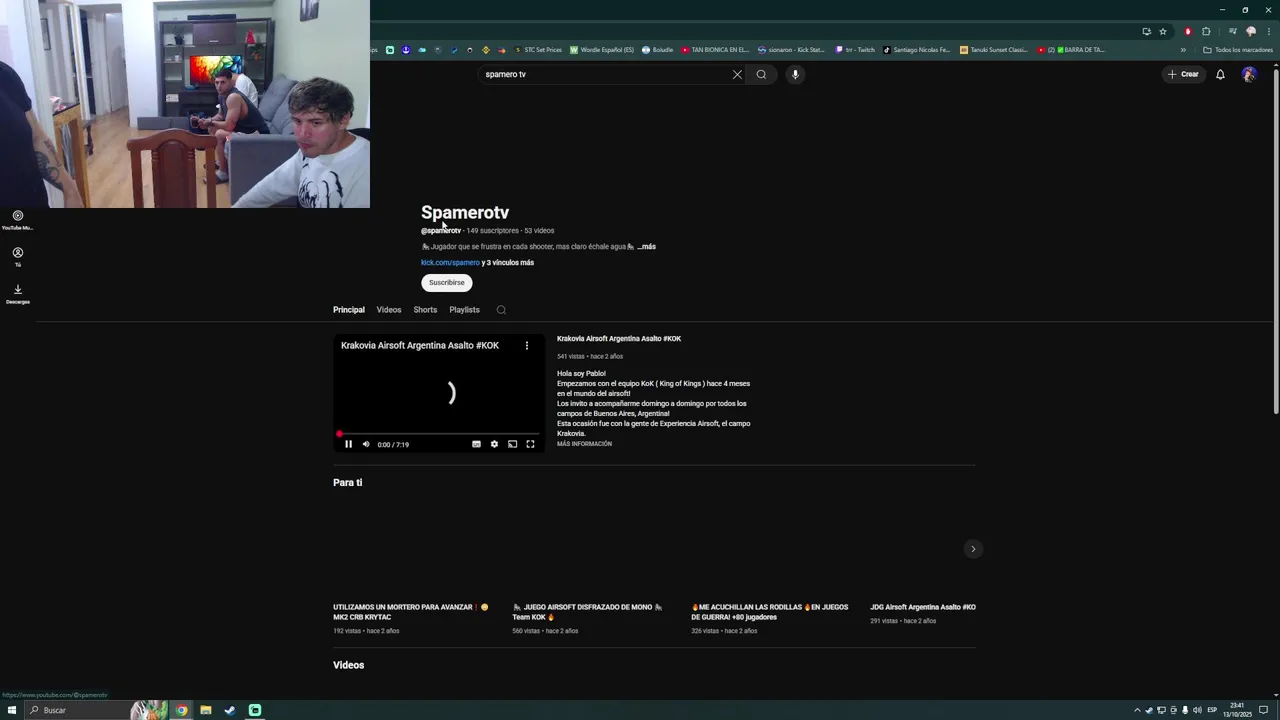Toggle subtitles in the video player
This screenshot has height=720, width=1280.
click(476, 444)
